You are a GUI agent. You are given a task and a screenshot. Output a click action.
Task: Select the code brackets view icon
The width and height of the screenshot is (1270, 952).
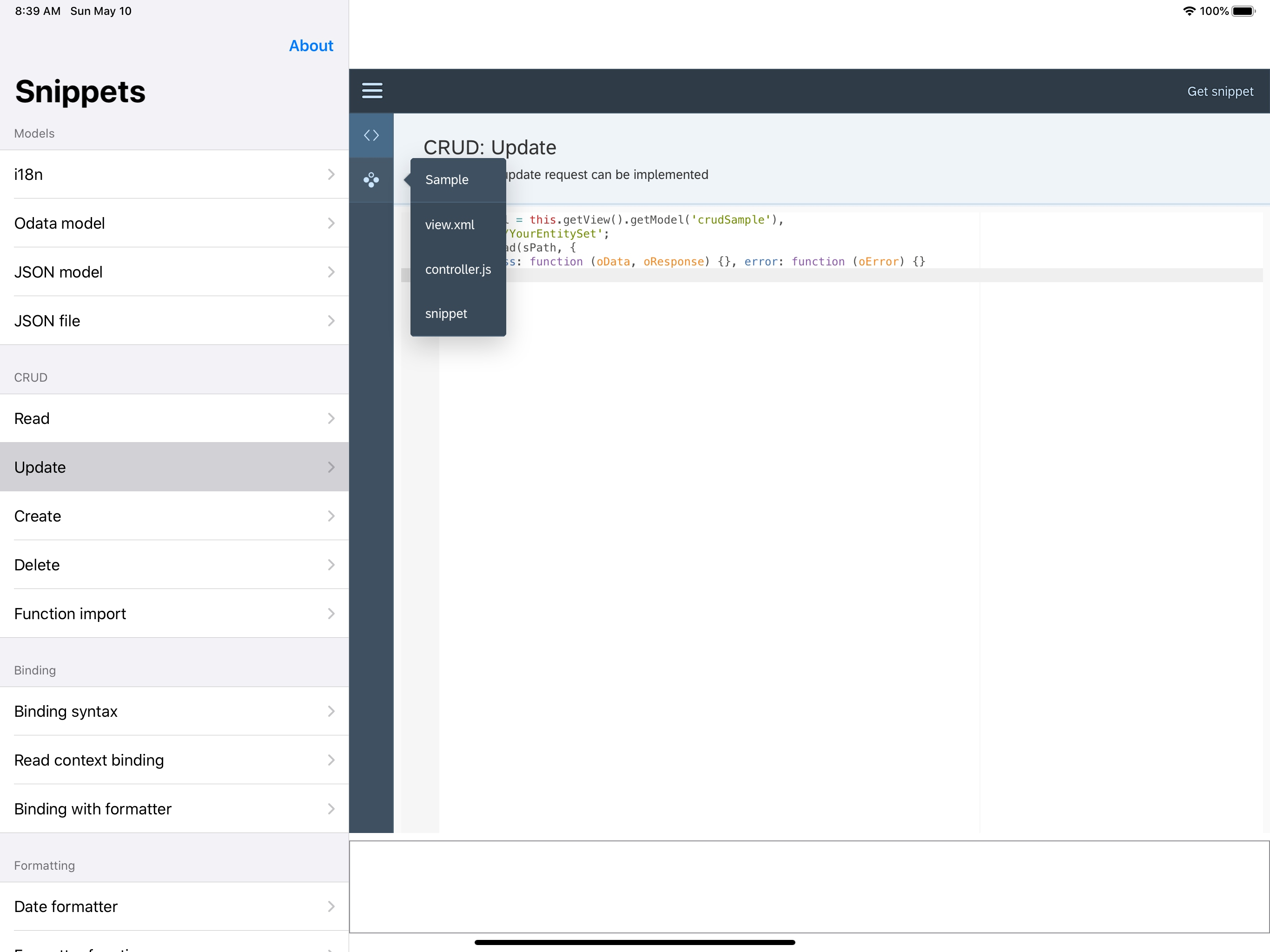click(x=371, y=136)
